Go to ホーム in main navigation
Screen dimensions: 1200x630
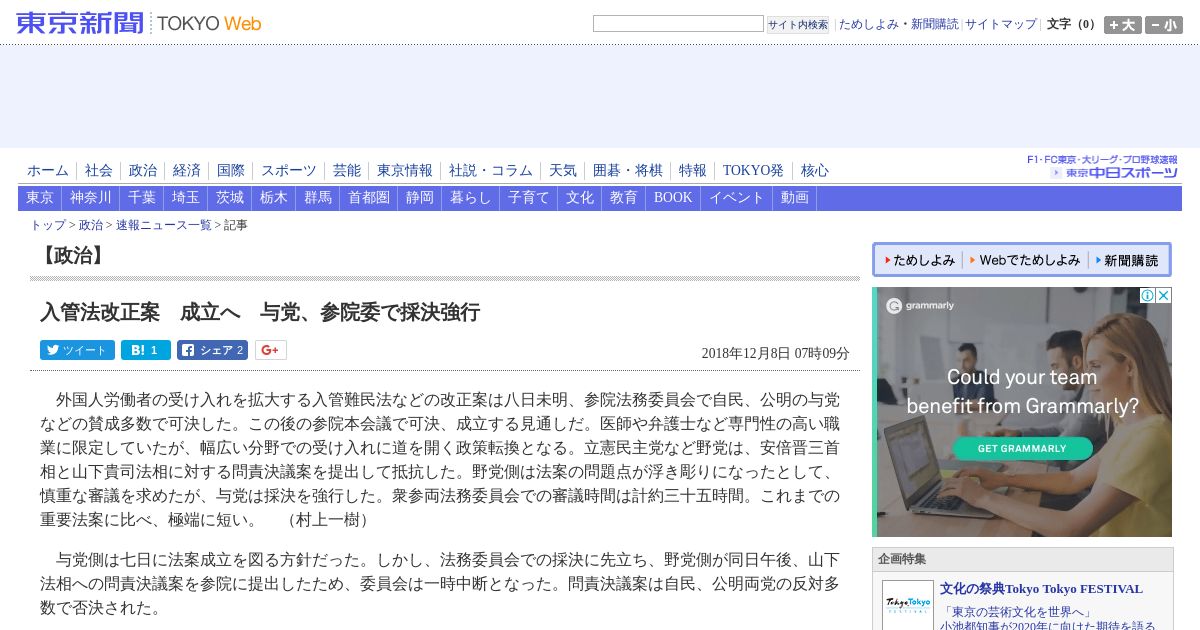coord(48,171)
